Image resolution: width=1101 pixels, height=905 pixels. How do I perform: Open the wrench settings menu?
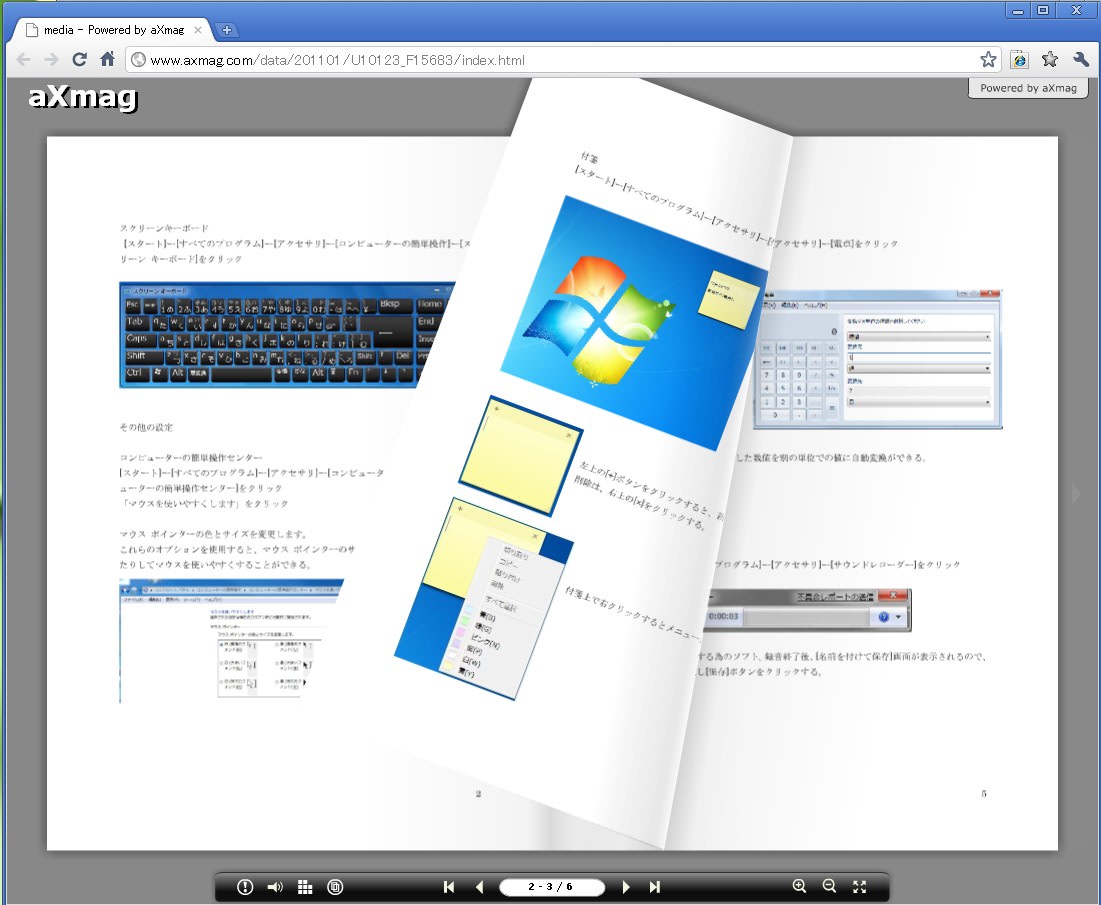point(1080,60)
